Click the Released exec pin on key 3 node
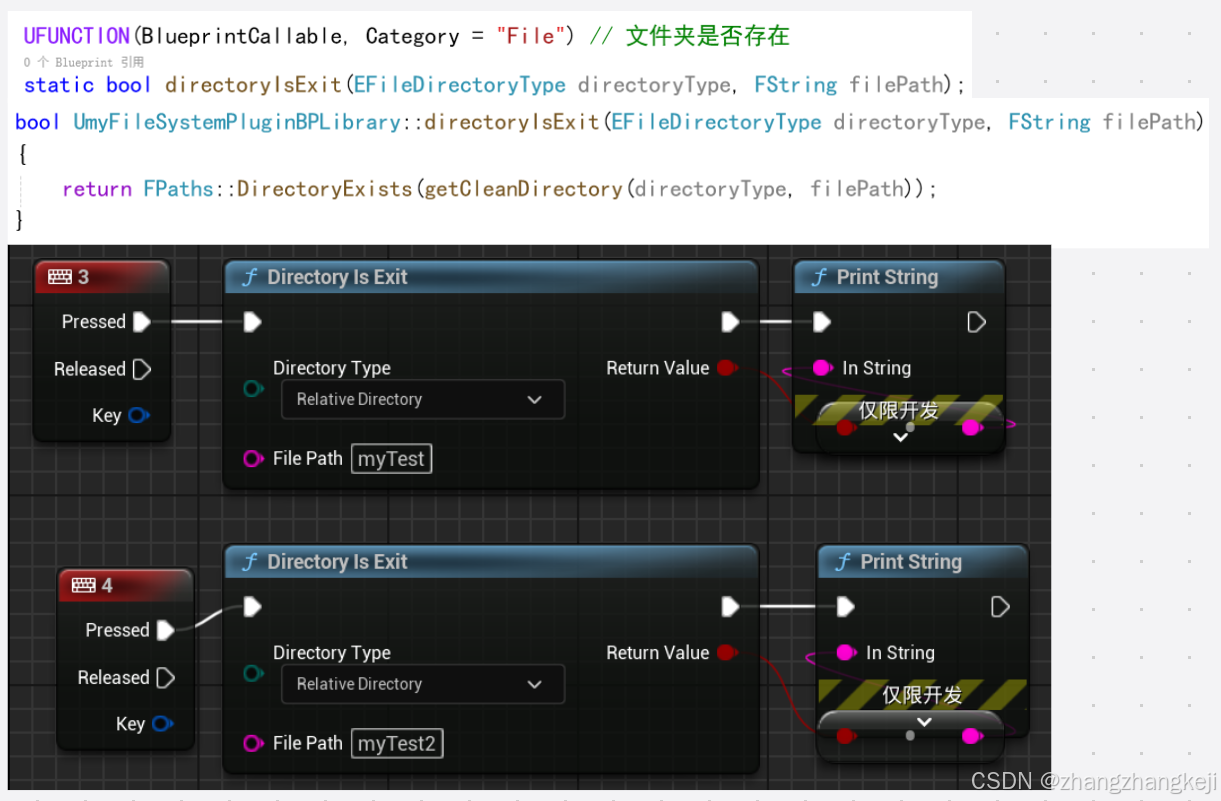 (x=142, y=369)
